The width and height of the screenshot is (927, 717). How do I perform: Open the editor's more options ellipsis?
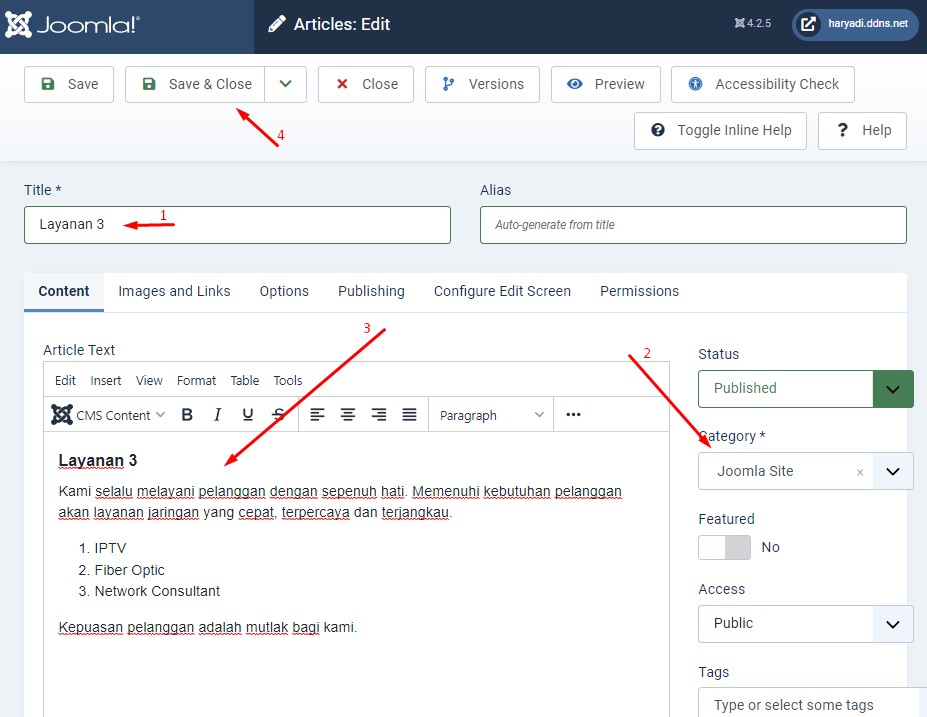pyautogui.click(x=573, y=415)
